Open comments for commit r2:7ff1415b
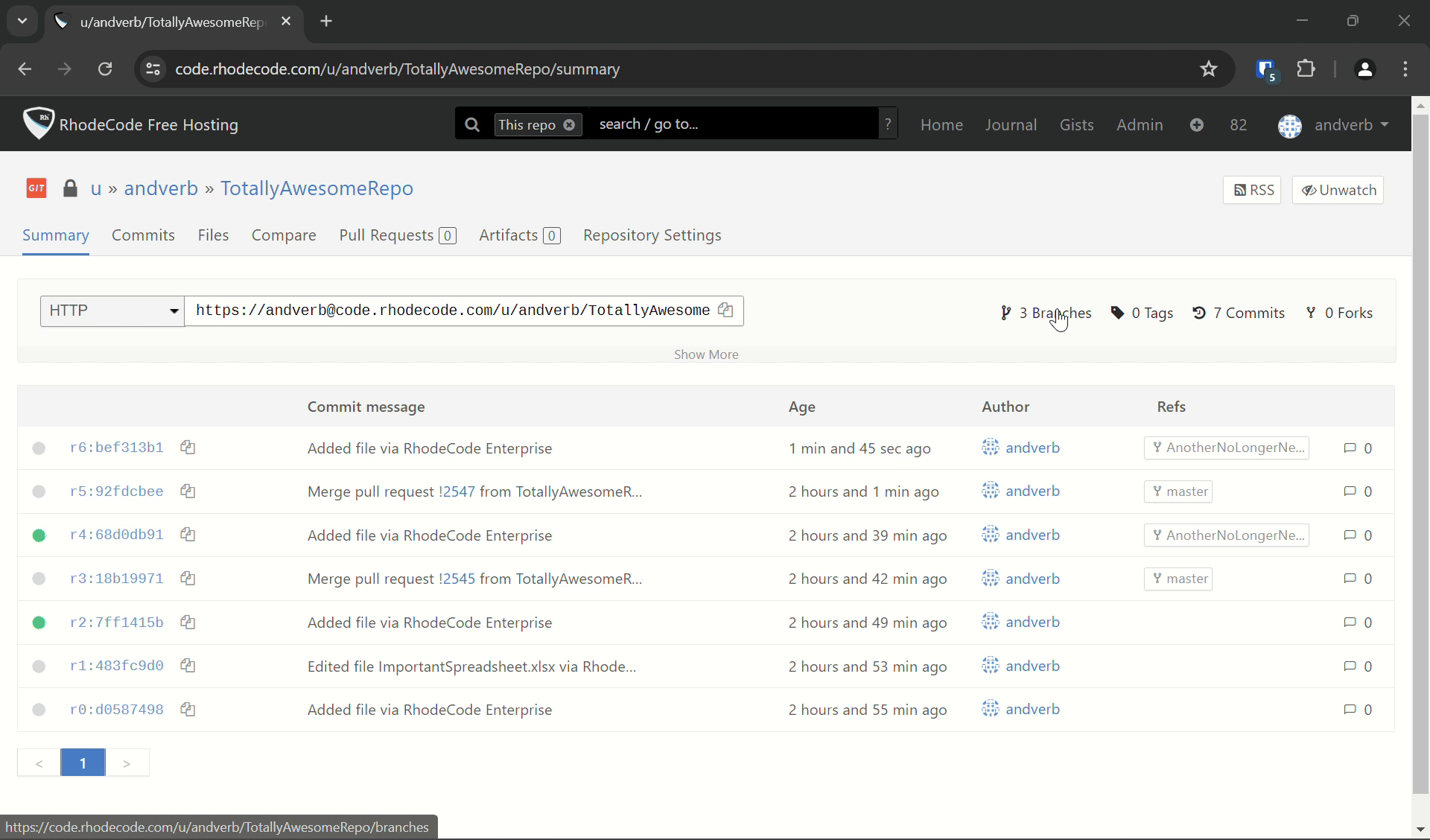Image resolution: width=1430 pixels, height=840 pixels. point(1358,623)
